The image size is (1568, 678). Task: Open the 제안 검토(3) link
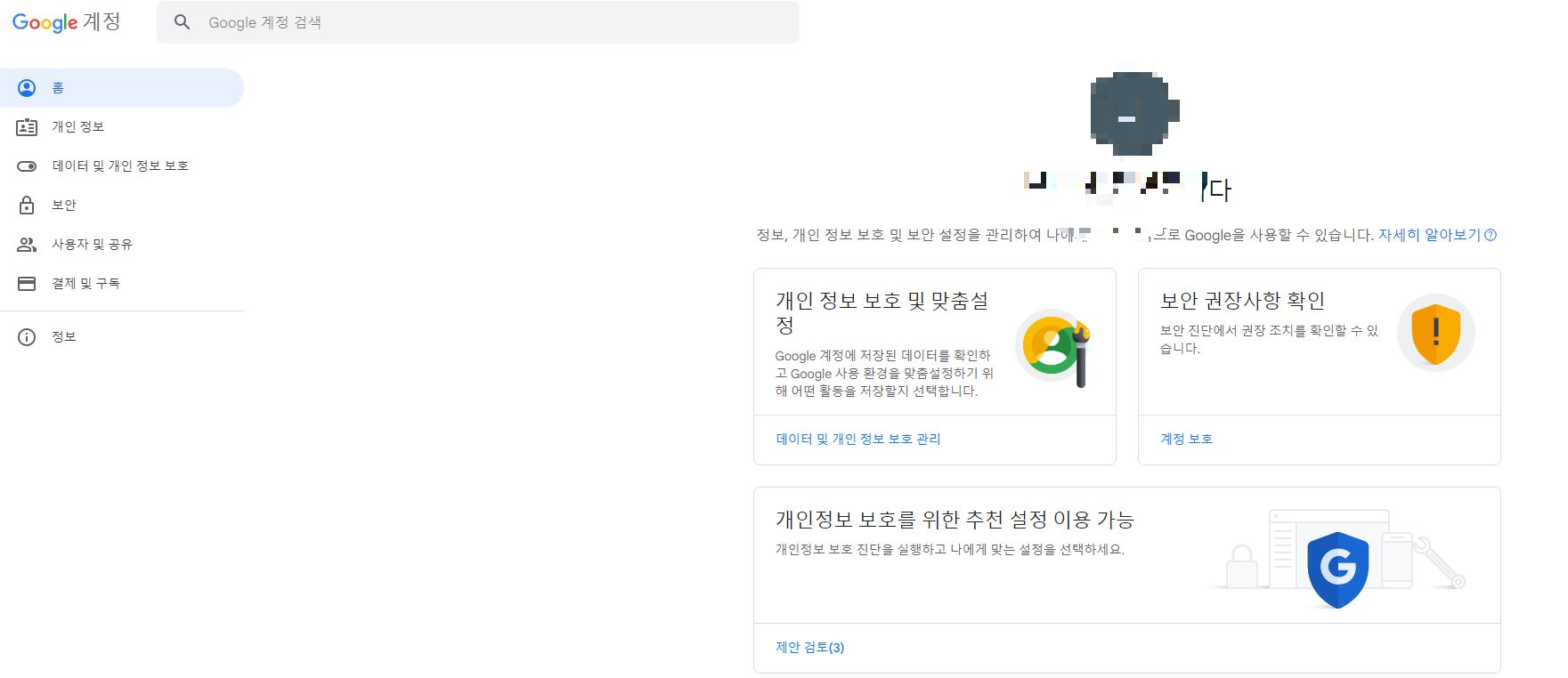click(809, 647)
